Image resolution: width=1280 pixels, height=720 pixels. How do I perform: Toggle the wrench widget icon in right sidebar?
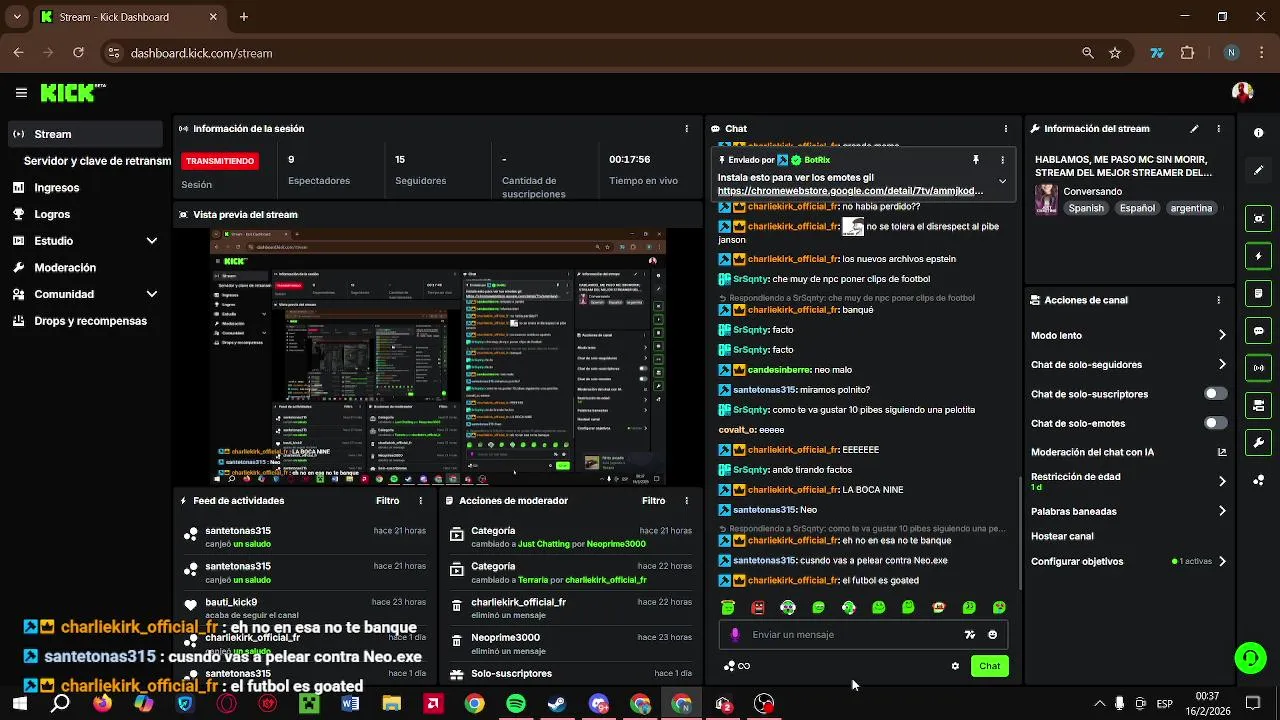pyautogui.click(x=1258, y=442)
